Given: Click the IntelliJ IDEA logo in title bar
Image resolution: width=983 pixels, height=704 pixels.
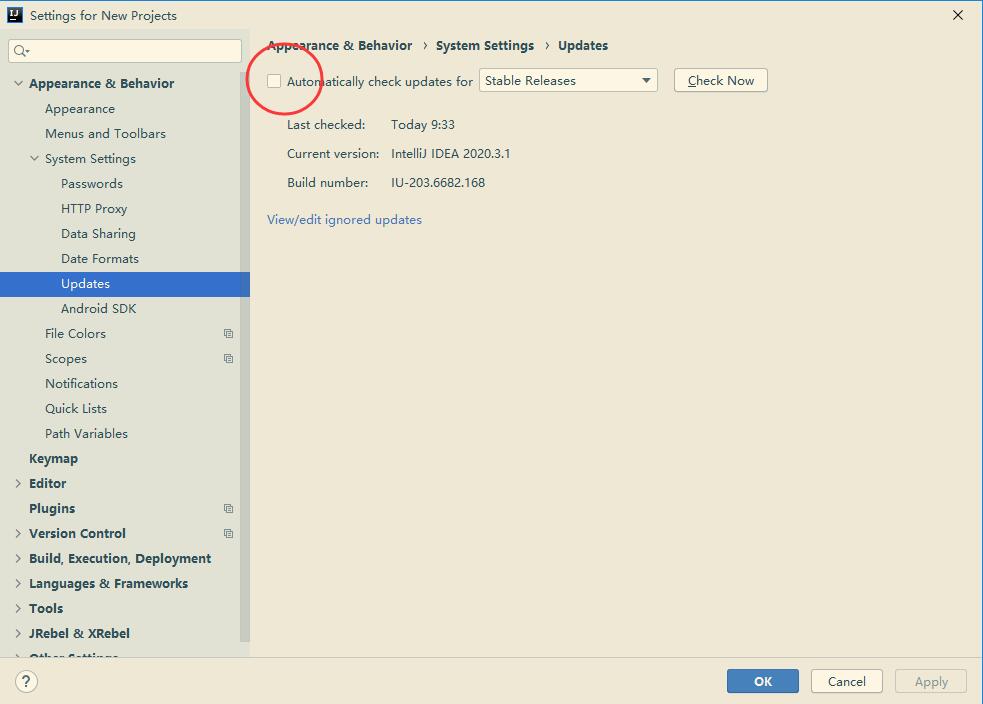Looking at the screenshot, I should point(14,15).
